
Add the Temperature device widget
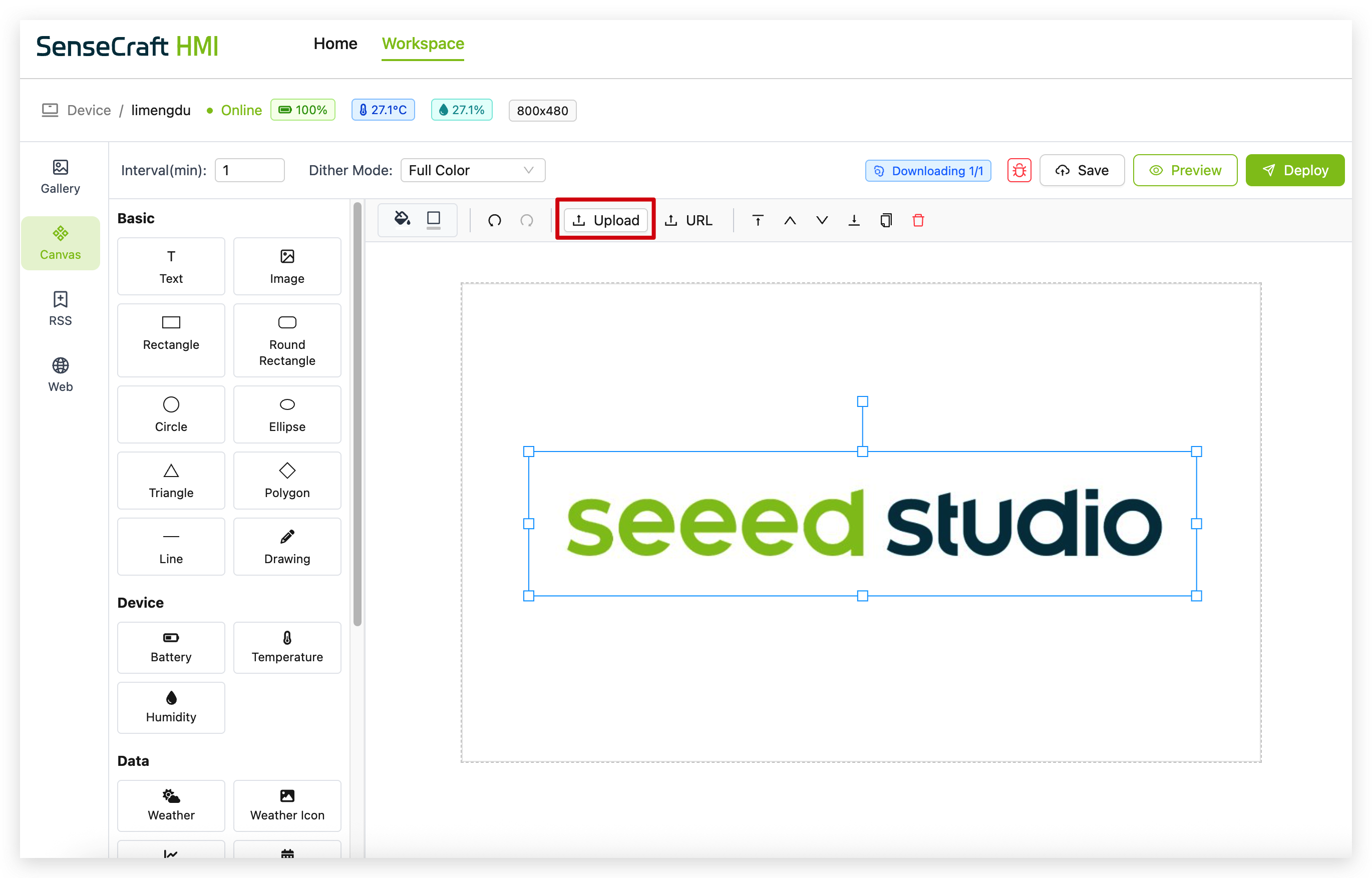287,647
